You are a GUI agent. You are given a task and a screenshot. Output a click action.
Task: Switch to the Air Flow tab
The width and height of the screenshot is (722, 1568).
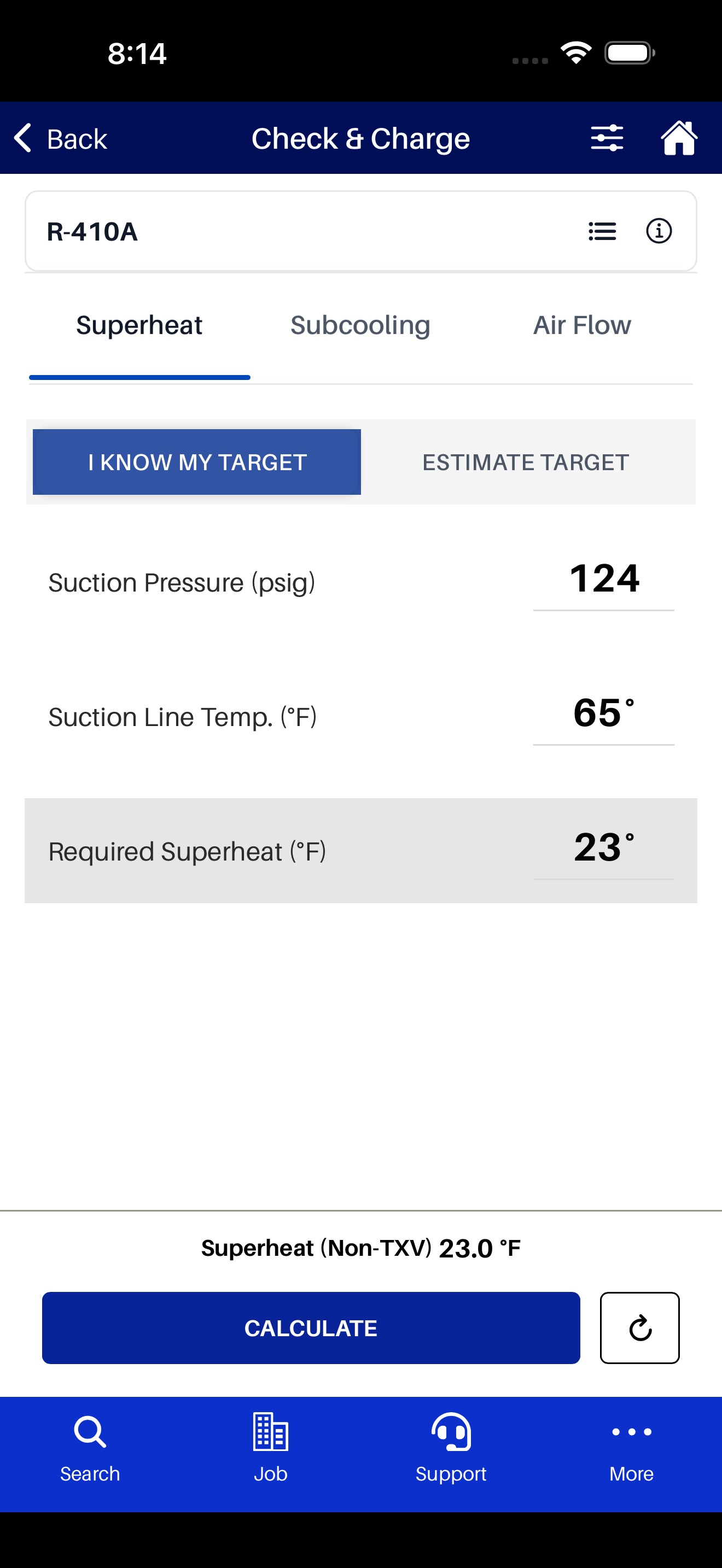click(582, 325)
